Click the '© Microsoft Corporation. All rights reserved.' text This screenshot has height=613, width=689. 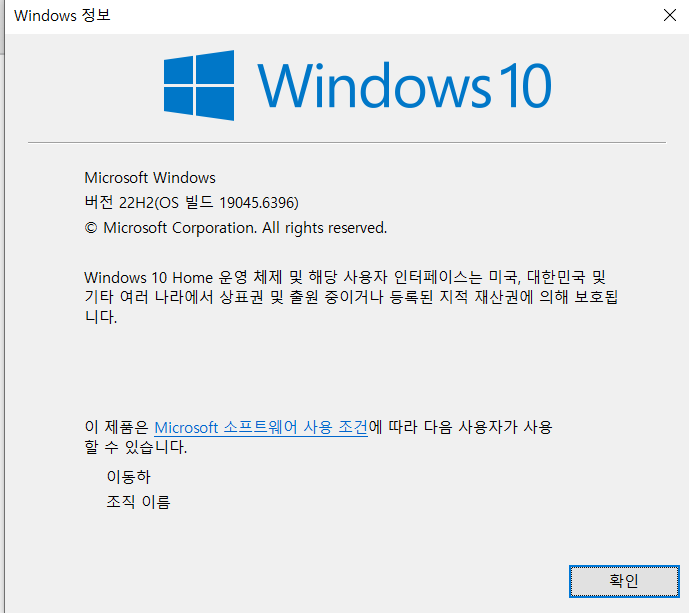236,228
